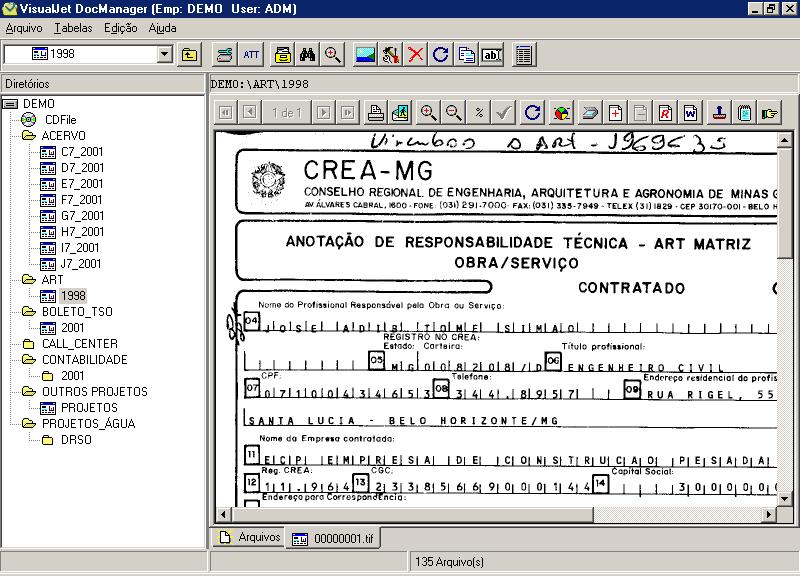
Task: Click the tools hammer icon
Action: click(x=390, y=55)
